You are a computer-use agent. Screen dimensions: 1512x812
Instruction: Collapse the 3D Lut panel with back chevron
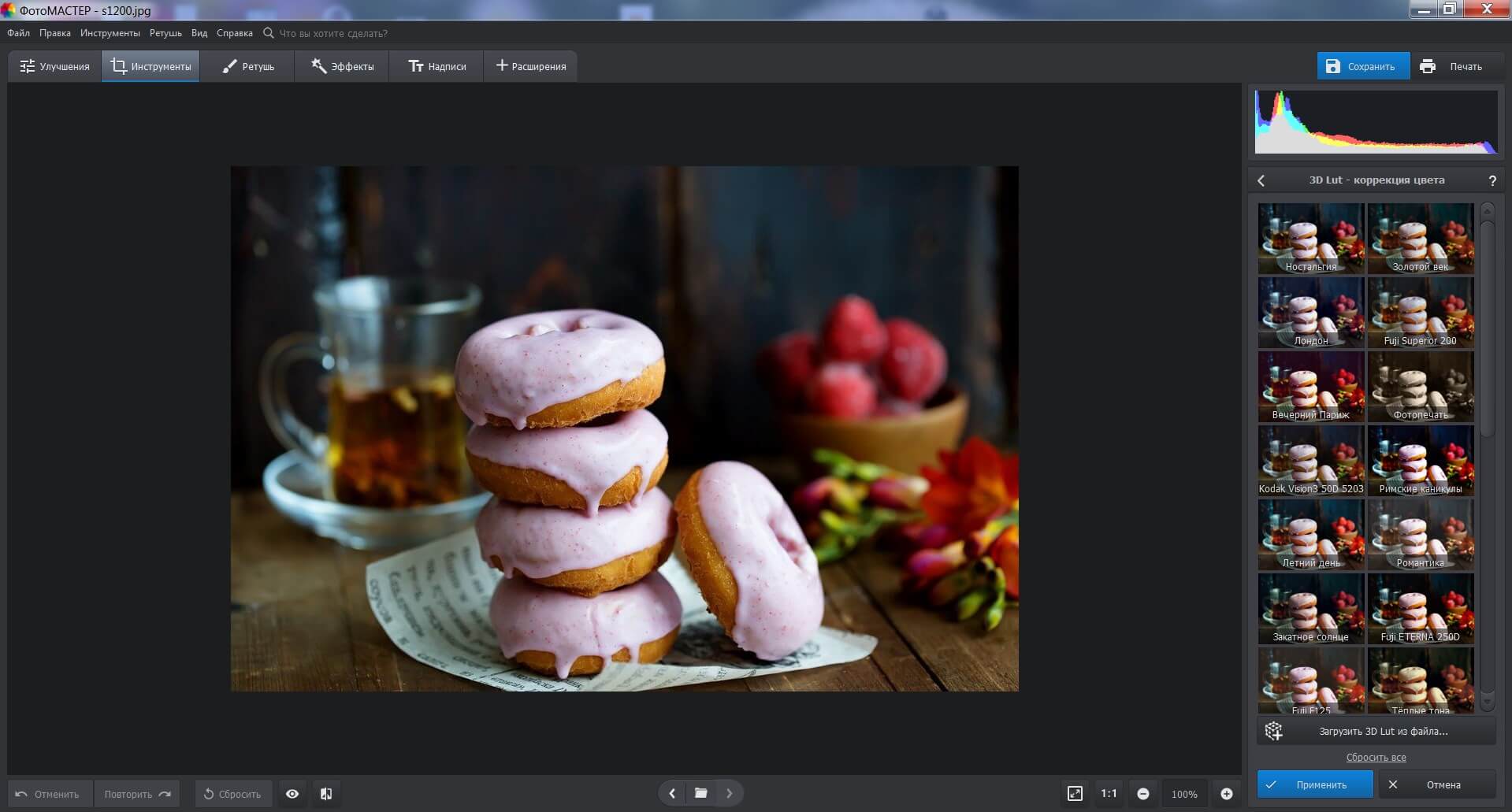point(1261,180)
